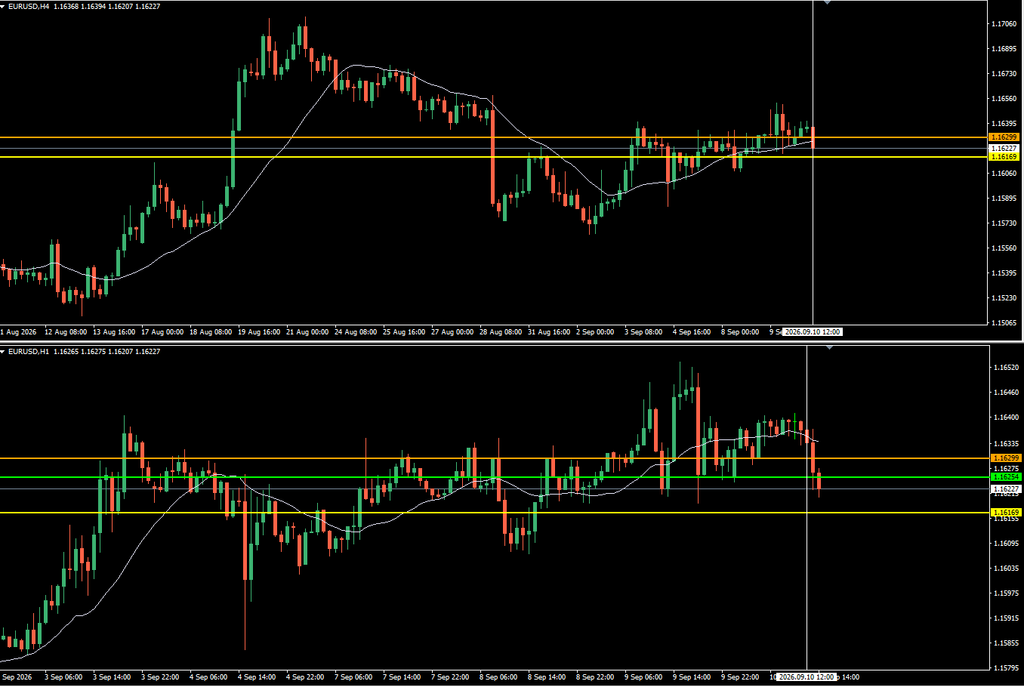
Task: Click the arrow beside EURUSD,H1 title
Action: [x=3, y=352]
